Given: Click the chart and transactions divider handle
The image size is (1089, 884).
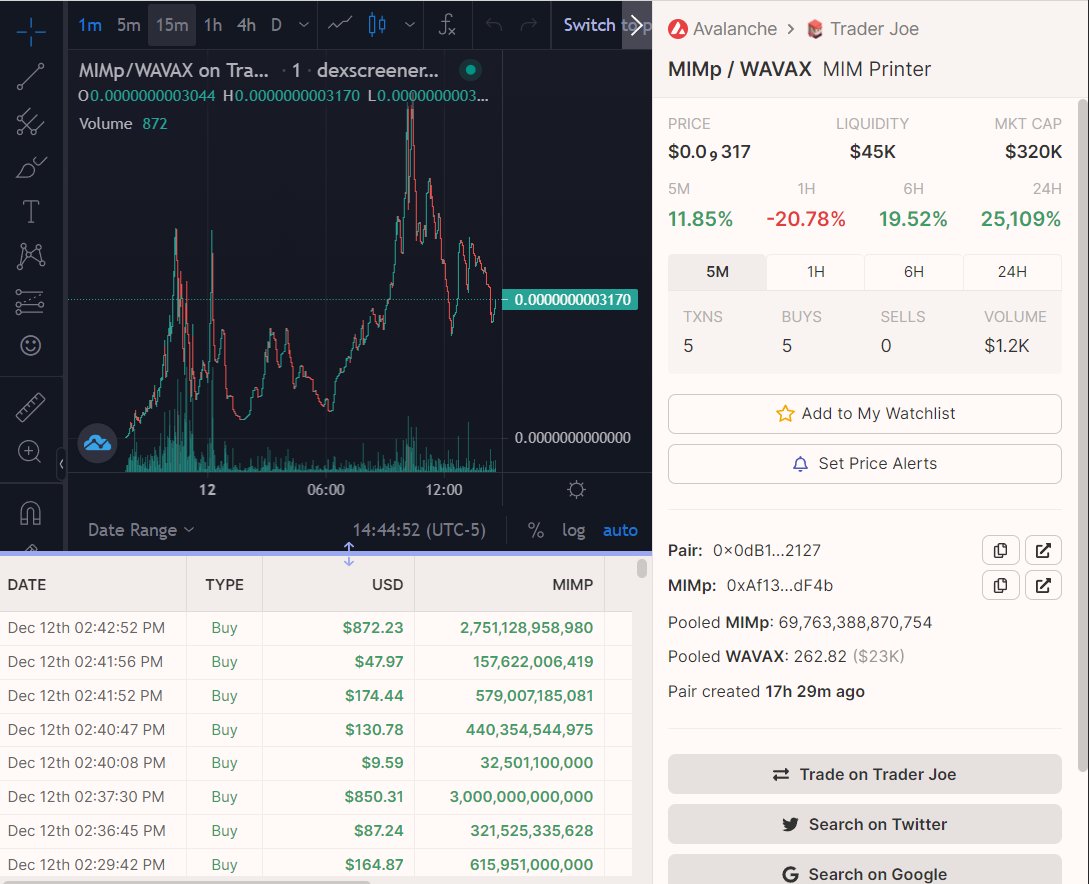Looking at the screenshot, I should point(349,553).
